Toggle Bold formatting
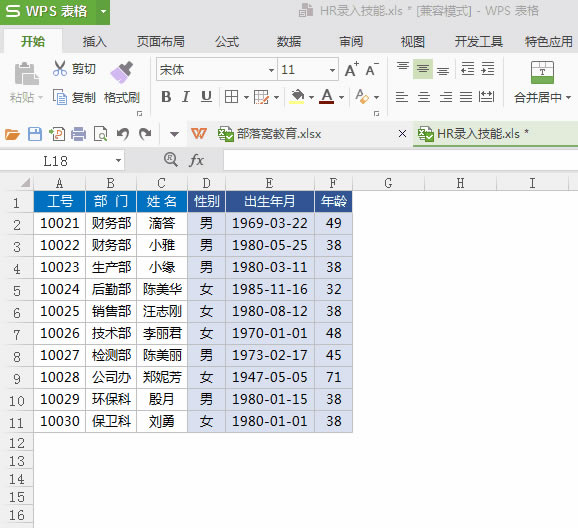Image resolution: width=578 pixels, height=528 pixels. [x=166, y=97]
